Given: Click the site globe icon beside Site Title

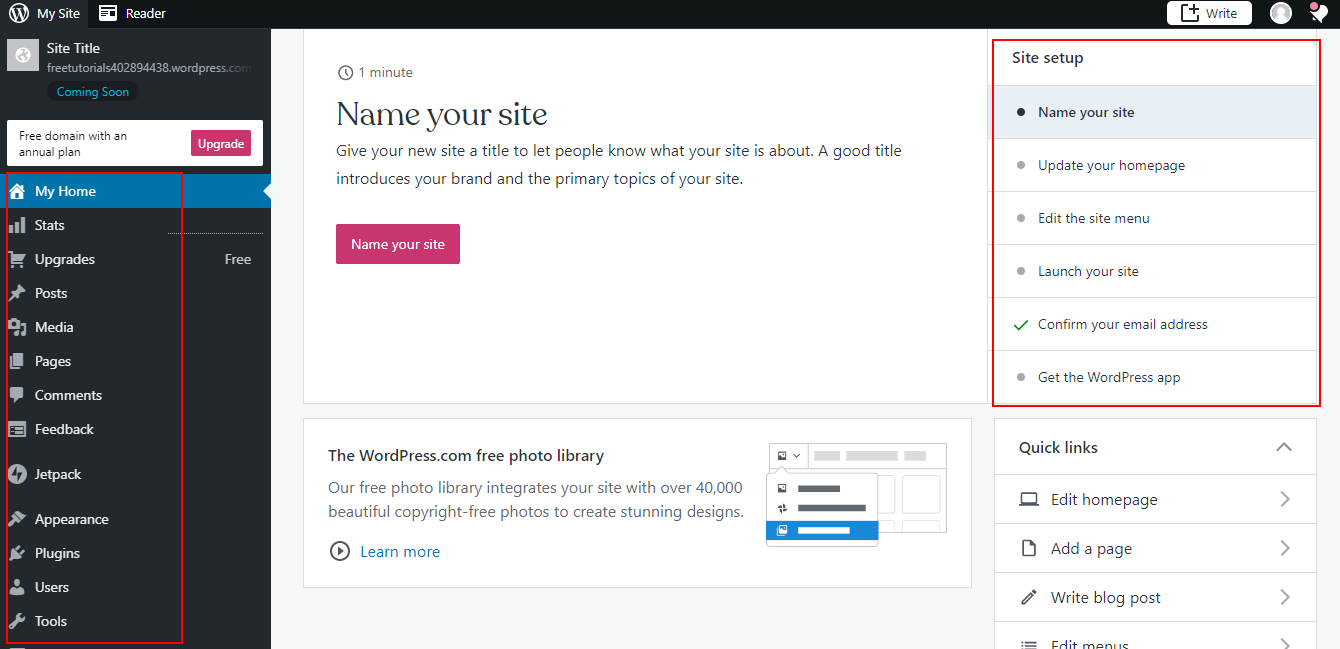Looking at the screenshot, I should [23, 56].
